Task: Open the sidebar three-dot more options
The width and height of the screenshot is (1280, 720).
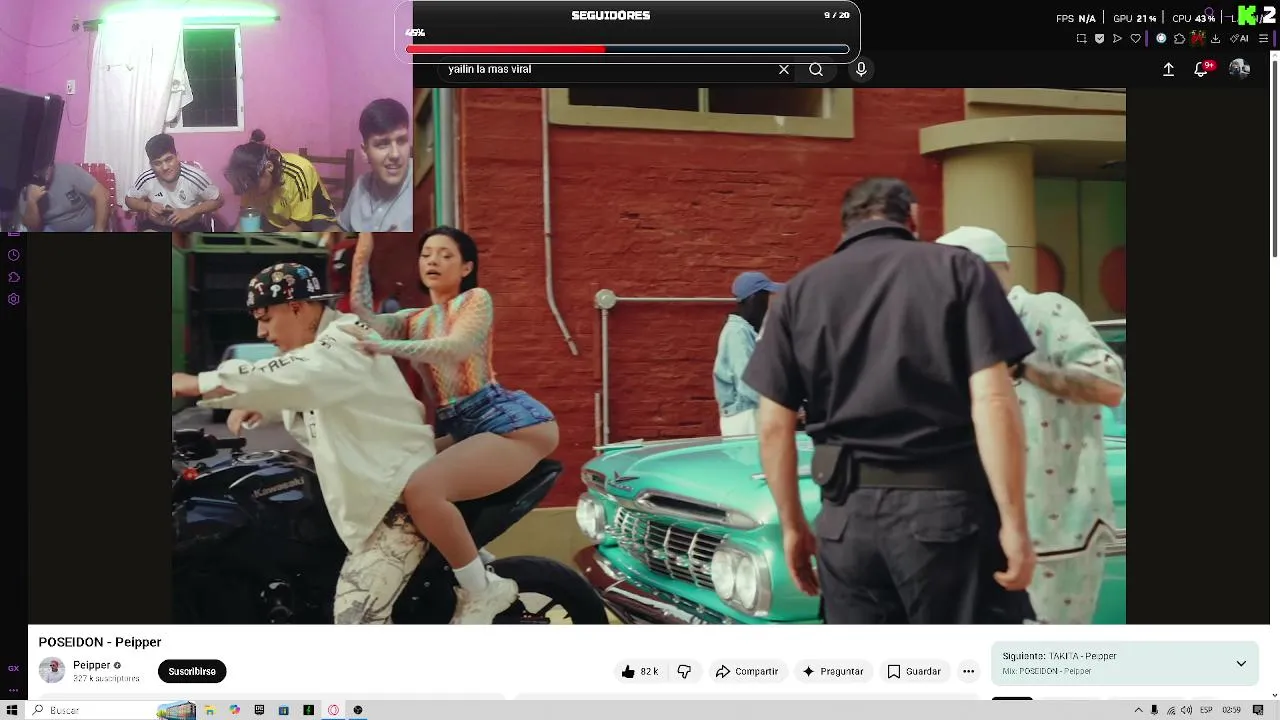Action: [x=13, y=689]
